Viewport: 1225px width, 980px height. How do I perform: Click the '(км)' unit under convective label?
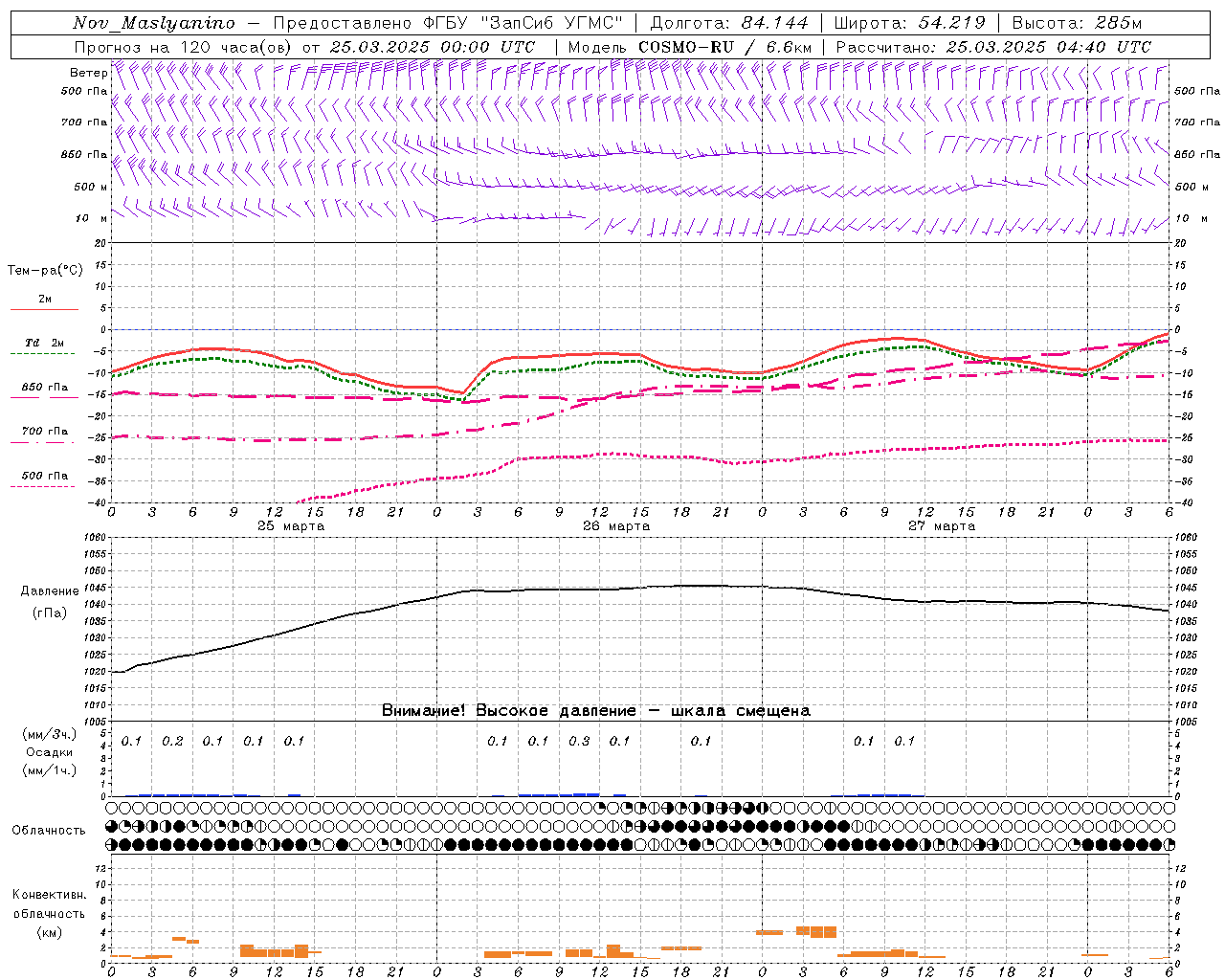[x=50, y=932]
